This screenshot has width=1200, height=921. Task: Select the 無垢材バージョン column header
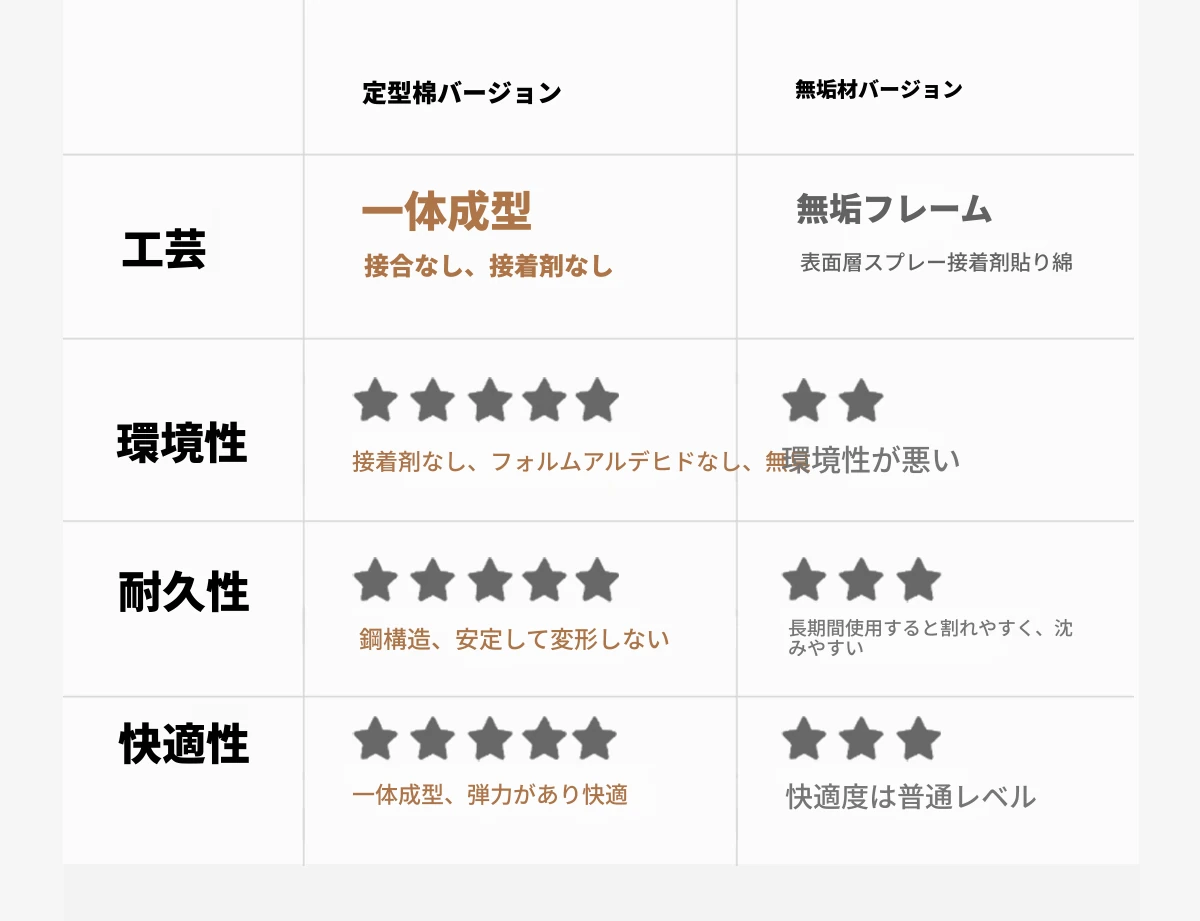pyautogui.click(x=878, y=90)
